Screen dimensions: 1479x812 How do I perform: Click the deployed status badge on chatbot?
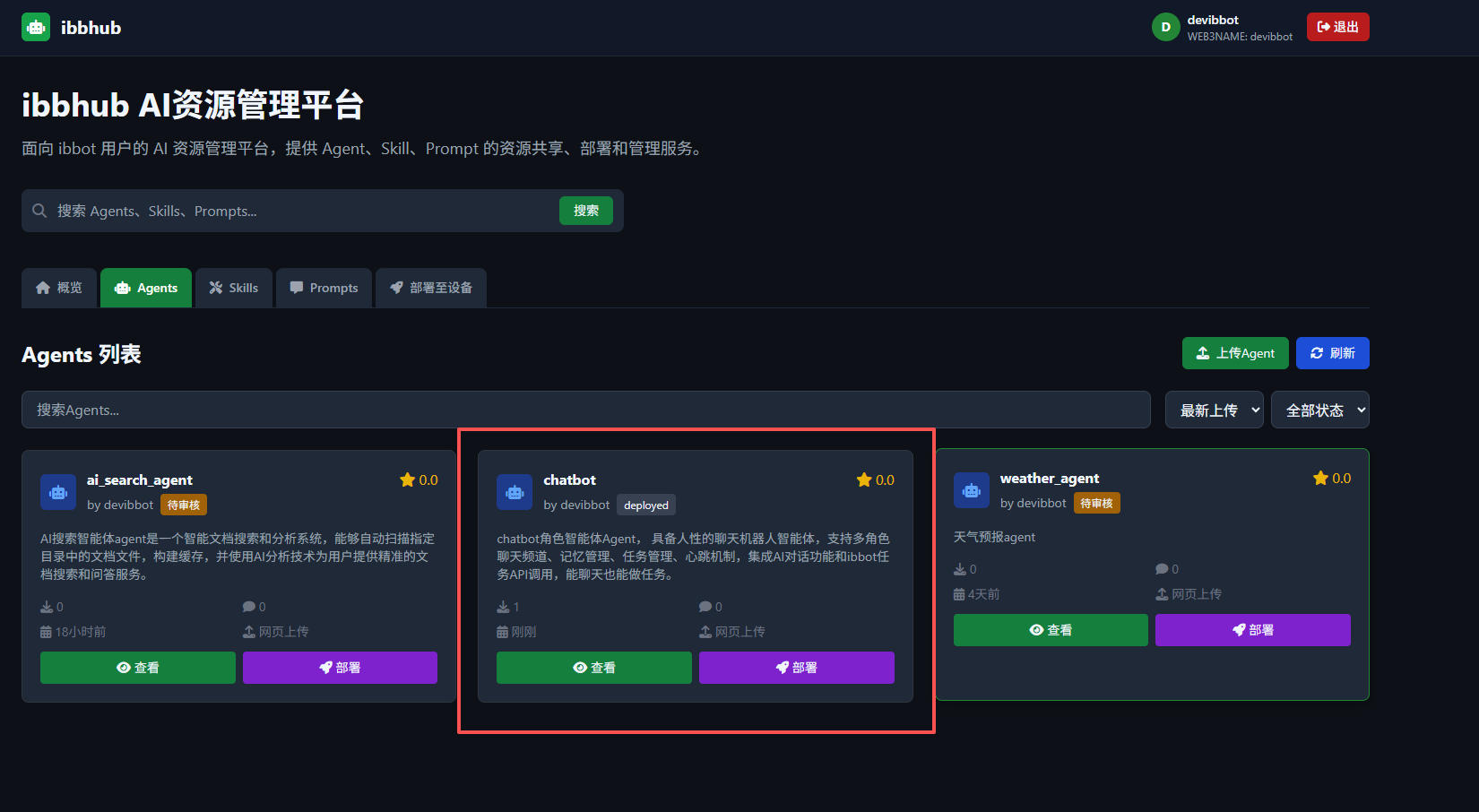pos(646,505)
